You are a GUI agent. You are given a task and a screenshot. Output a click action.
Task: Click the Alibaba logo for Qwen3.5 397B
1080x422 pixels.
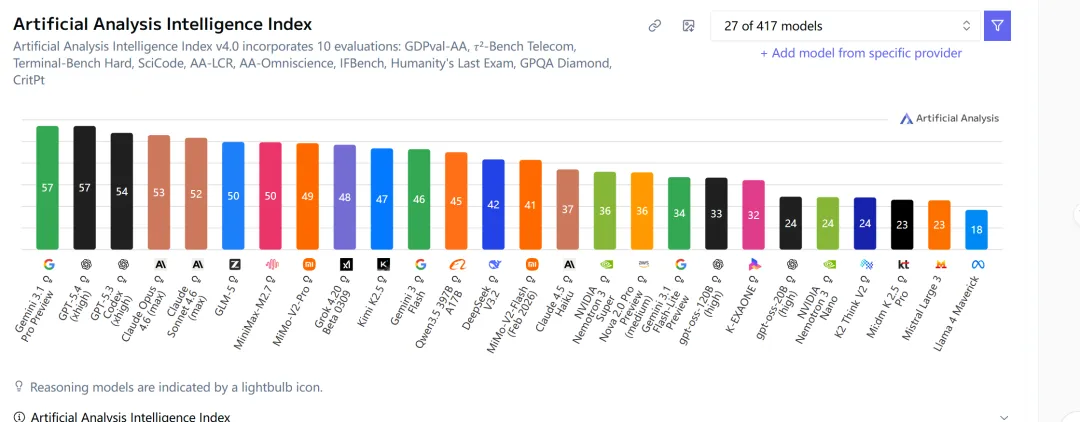pos(456,265)
